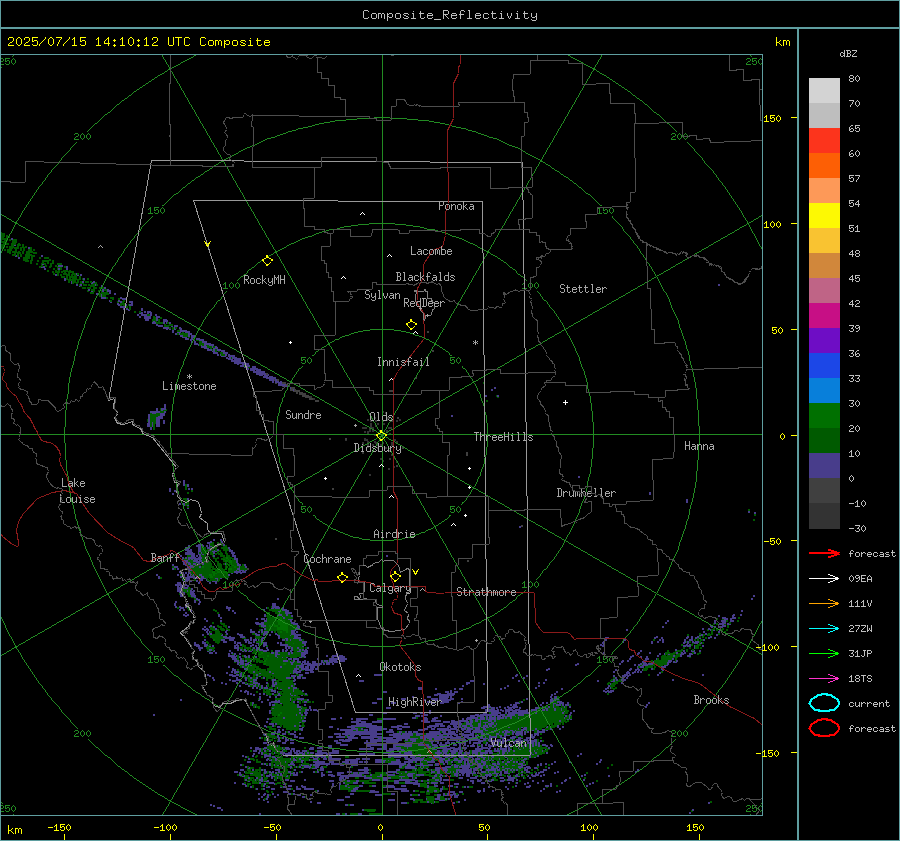Click the green radar echo near Banff

point(217,561)
